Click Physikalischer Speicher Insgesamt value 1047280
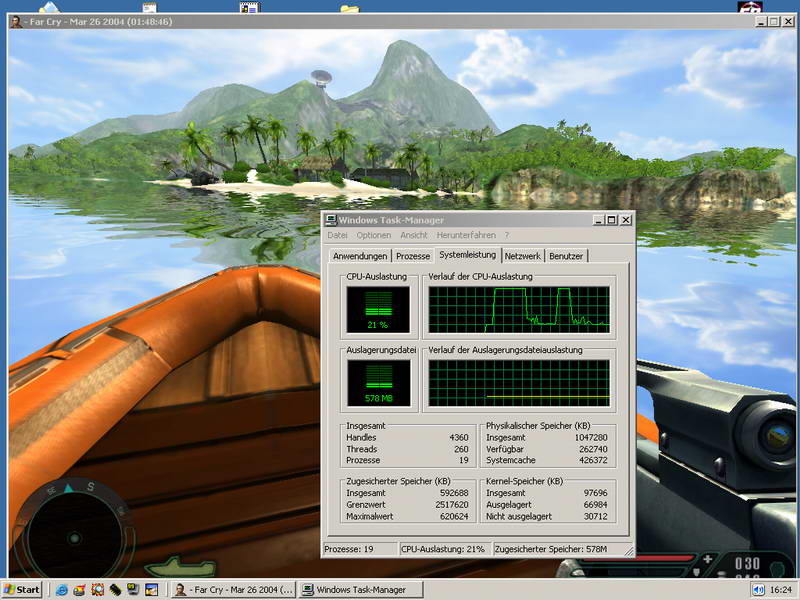The width and height of the screenshot is (800, 600). [591, 438]
